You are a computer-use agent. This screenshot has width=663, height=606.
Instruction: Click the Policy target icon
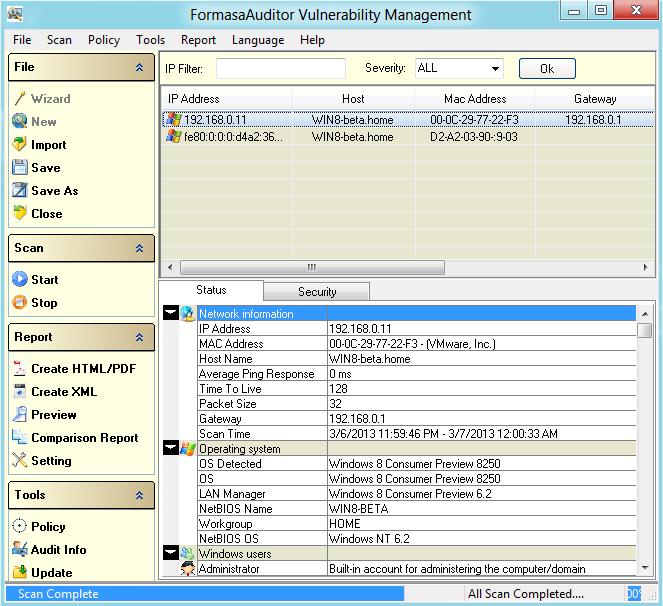pyautogui.click(x=19, y=526)
